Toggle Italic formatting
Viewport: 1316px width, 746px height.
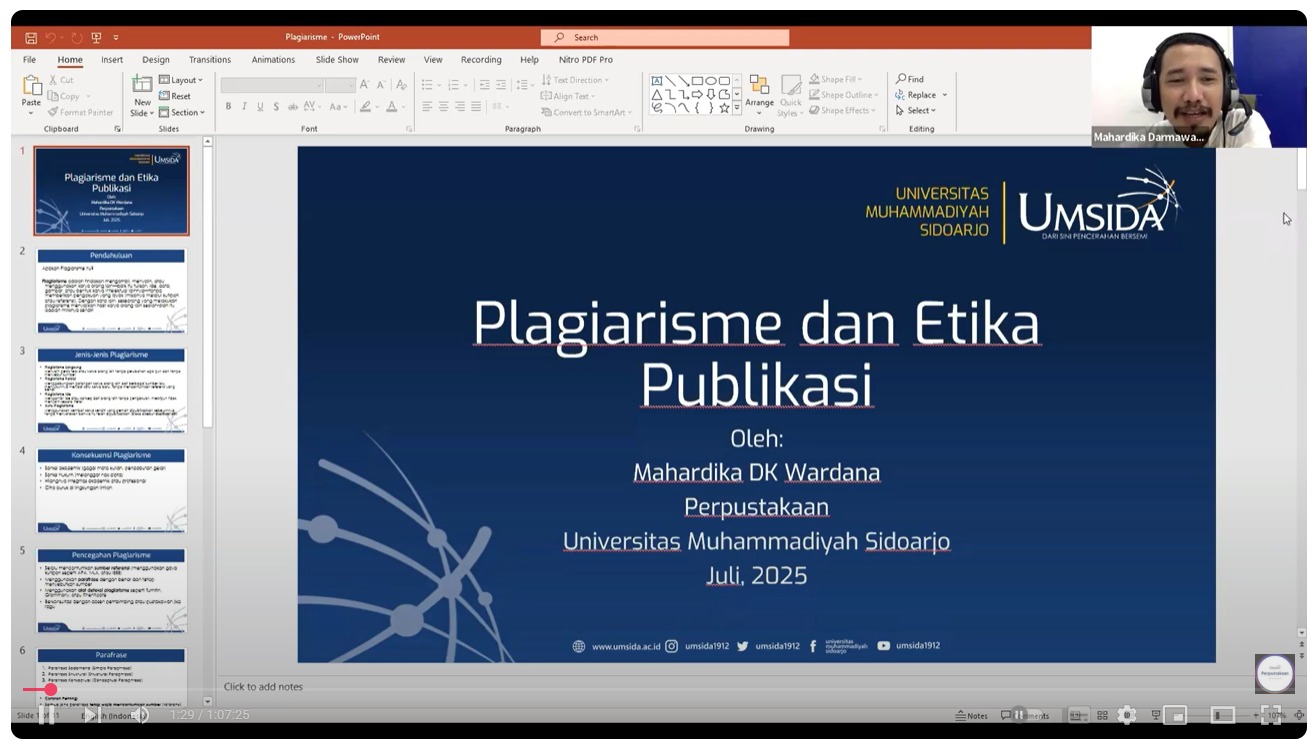tap(244, 106)
